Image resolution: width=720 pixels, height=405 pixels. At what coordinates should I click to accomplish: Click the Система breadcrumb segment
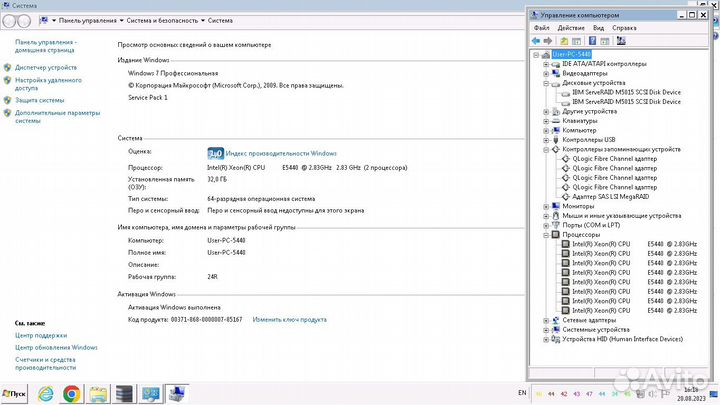point(220,21)
